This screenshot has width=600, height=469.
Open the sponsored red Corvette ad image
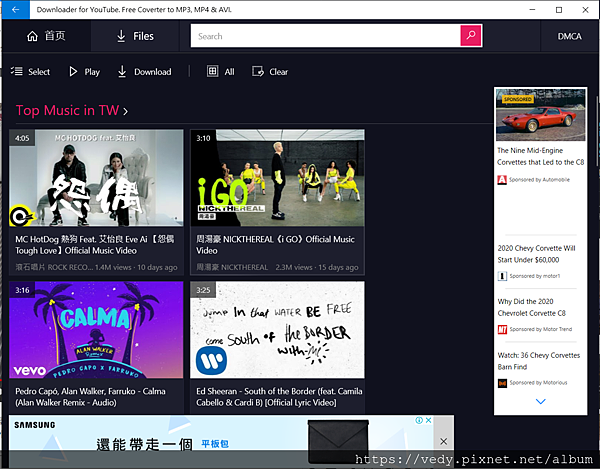point(540,115)
